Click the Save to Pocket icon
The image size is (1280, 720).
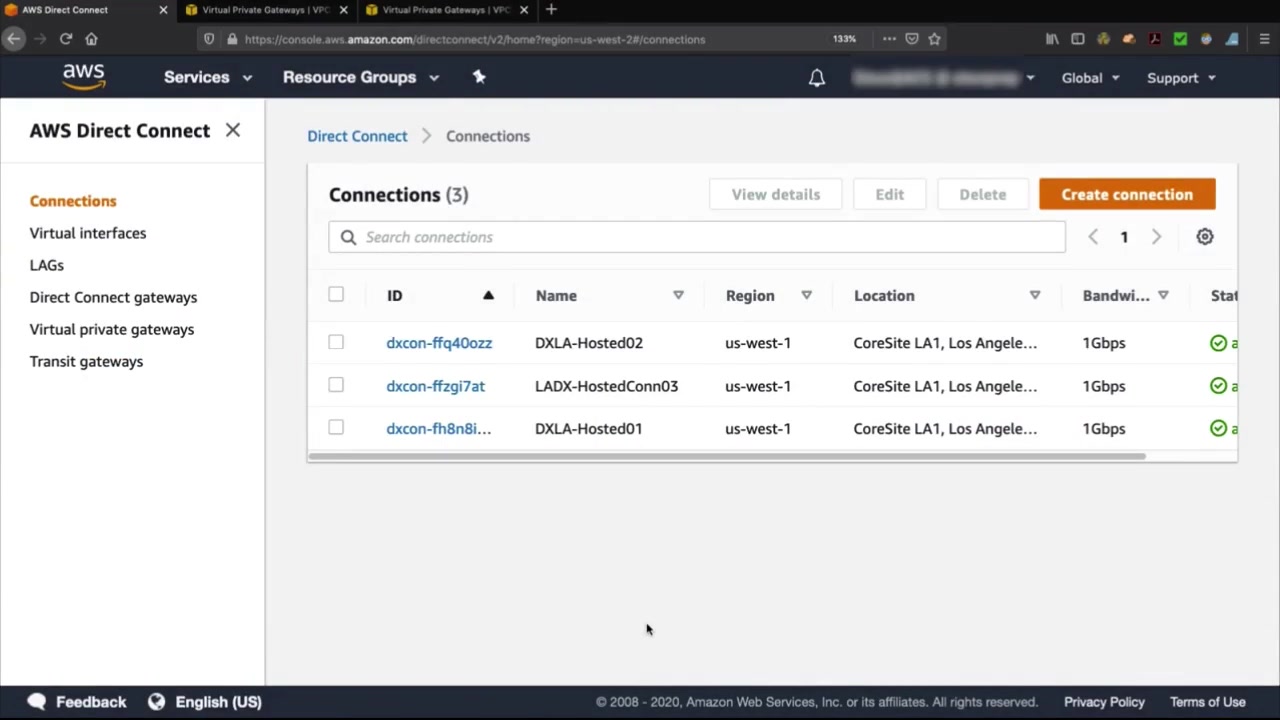(912, 39)
